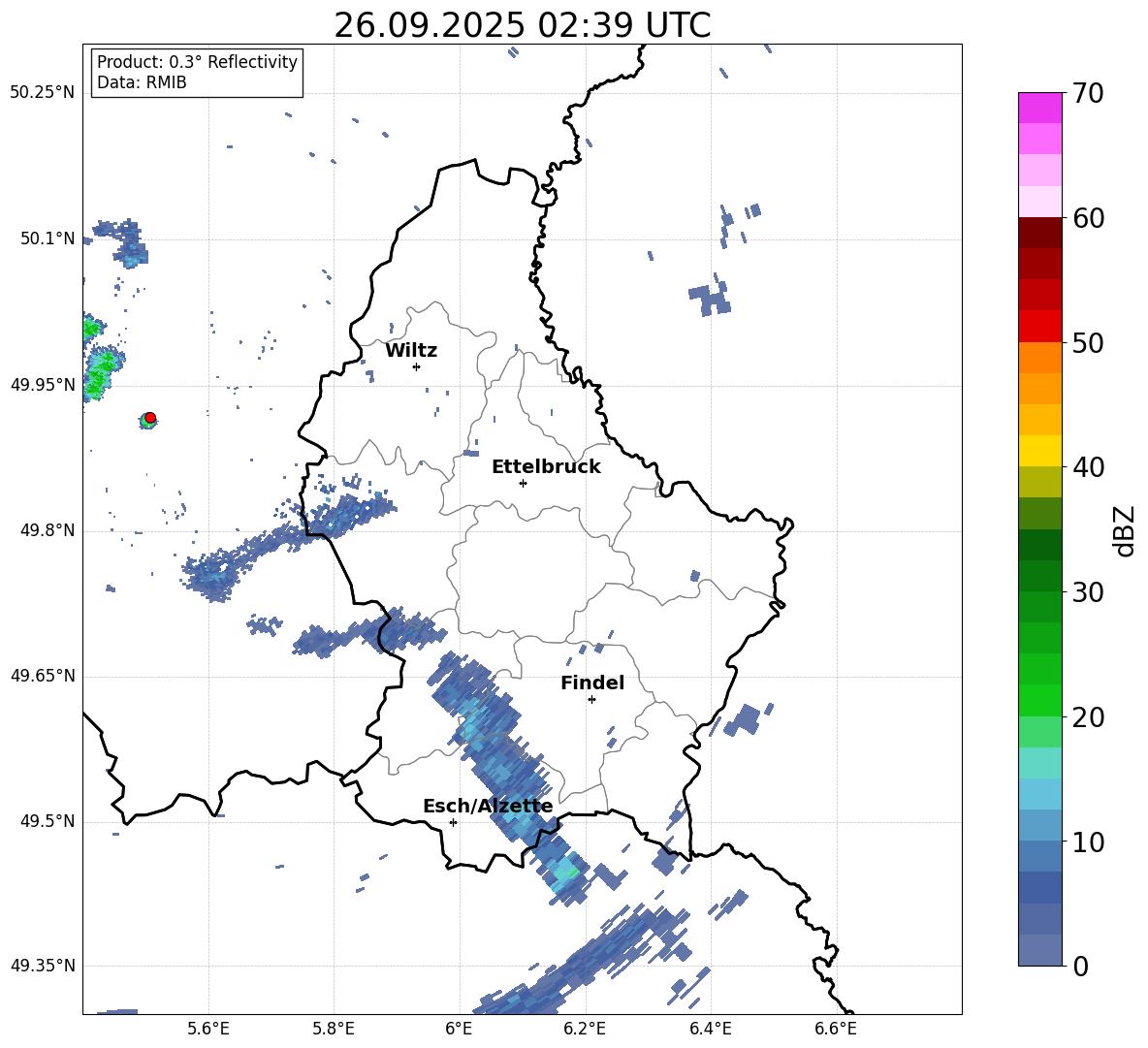The height and width of the screenshot is (1048, 1148).
Task: Click the bright red colorbar segment near 50
Action: coord(1039,327)
